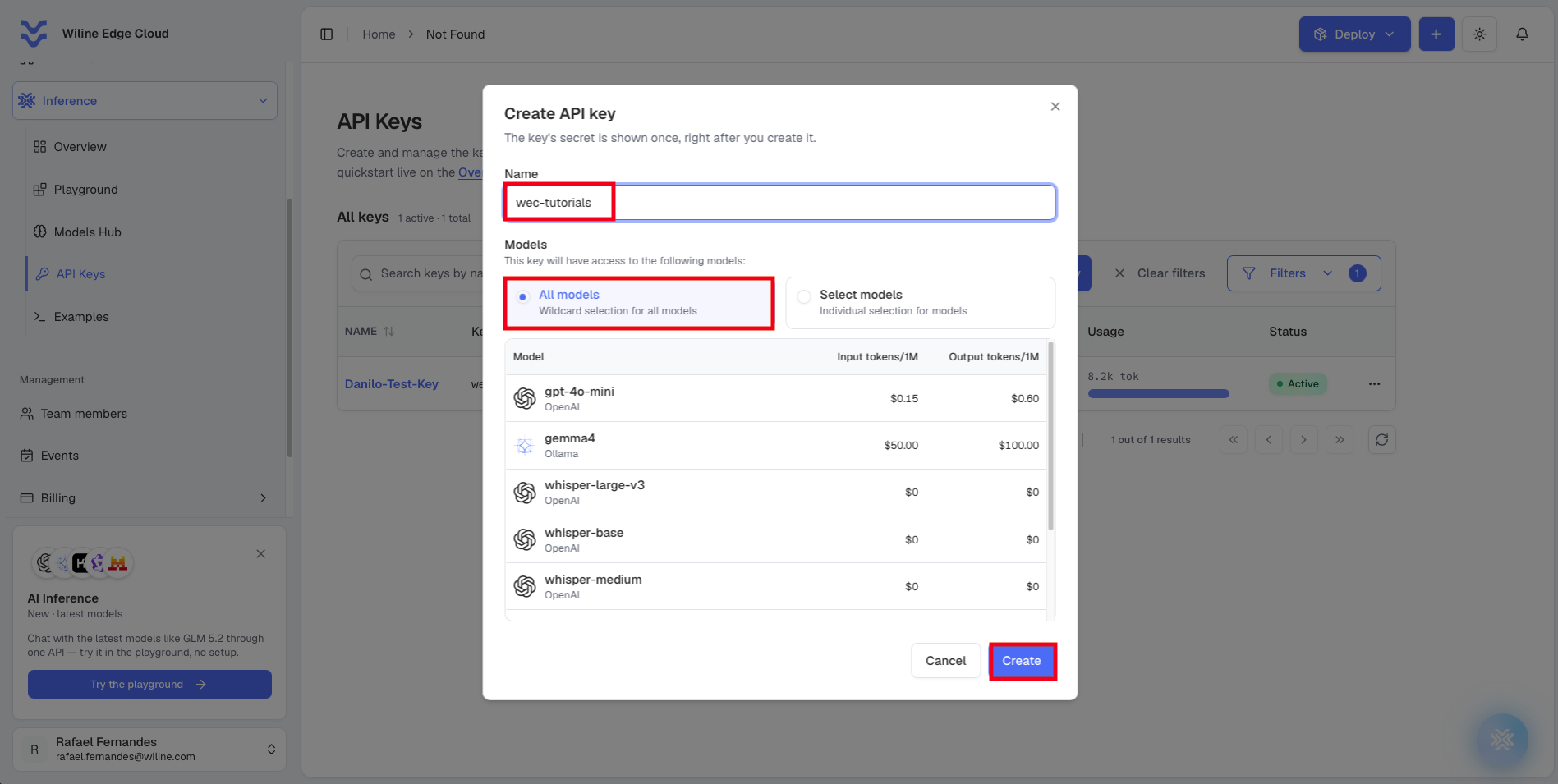The height and width of the screenshot is (784, 1558).
Task: Click the Not Found breadcrumb
Action: click(x=456, y=34)
